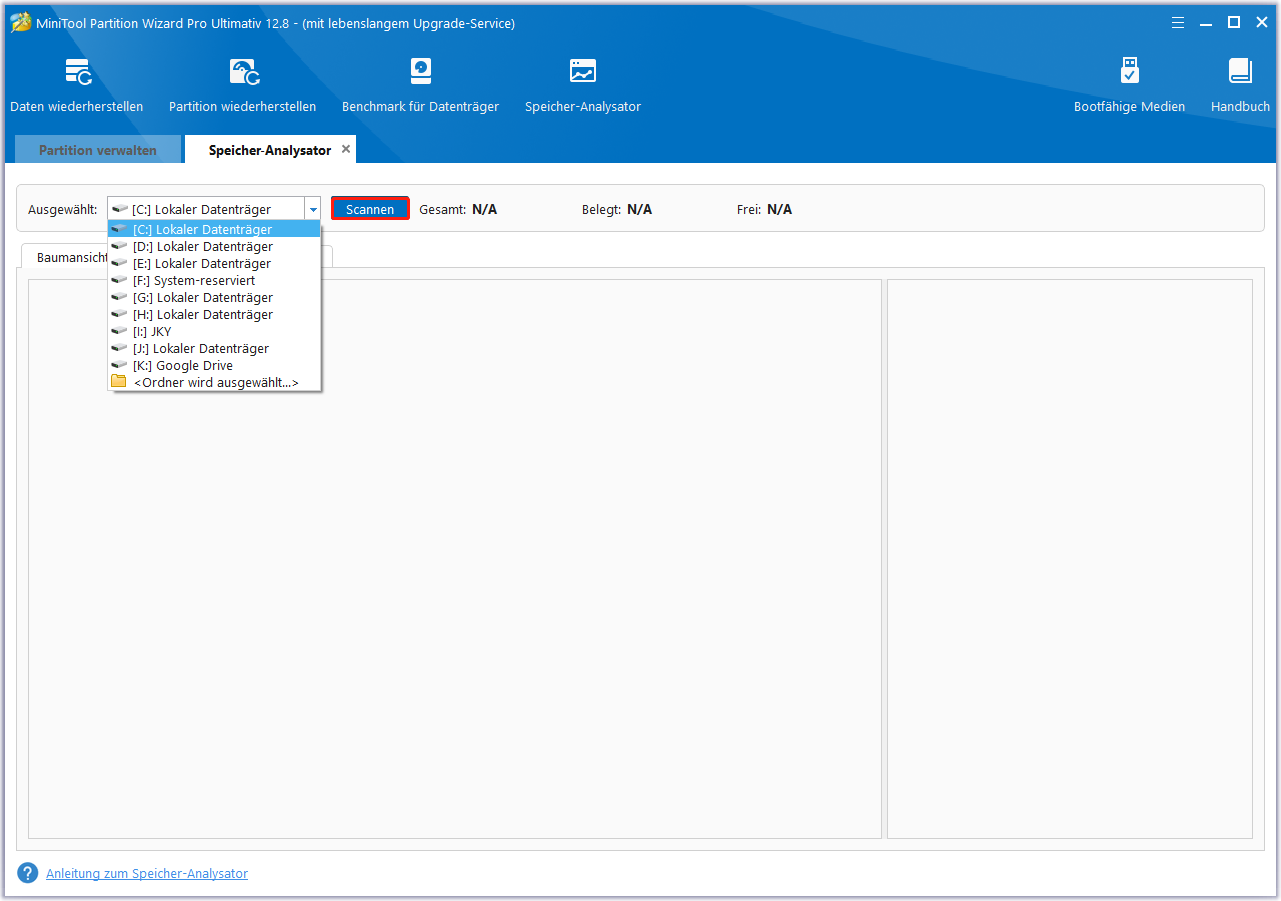Open Daten wiederherstellen tool
This screenshot has height=901, width=1281.
coord(77,85)
